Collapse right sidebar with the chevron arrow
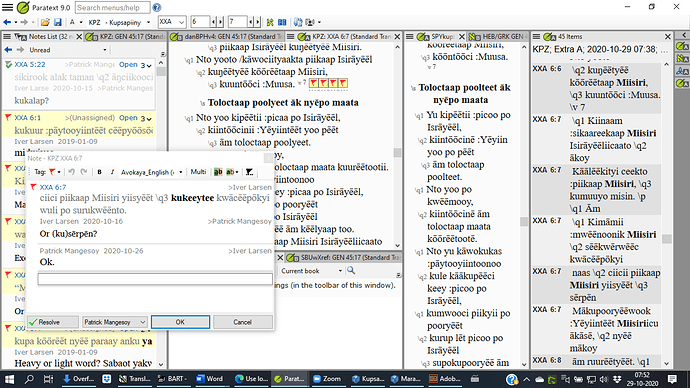Viewport: 690px width, 388px height. [684, 35]
